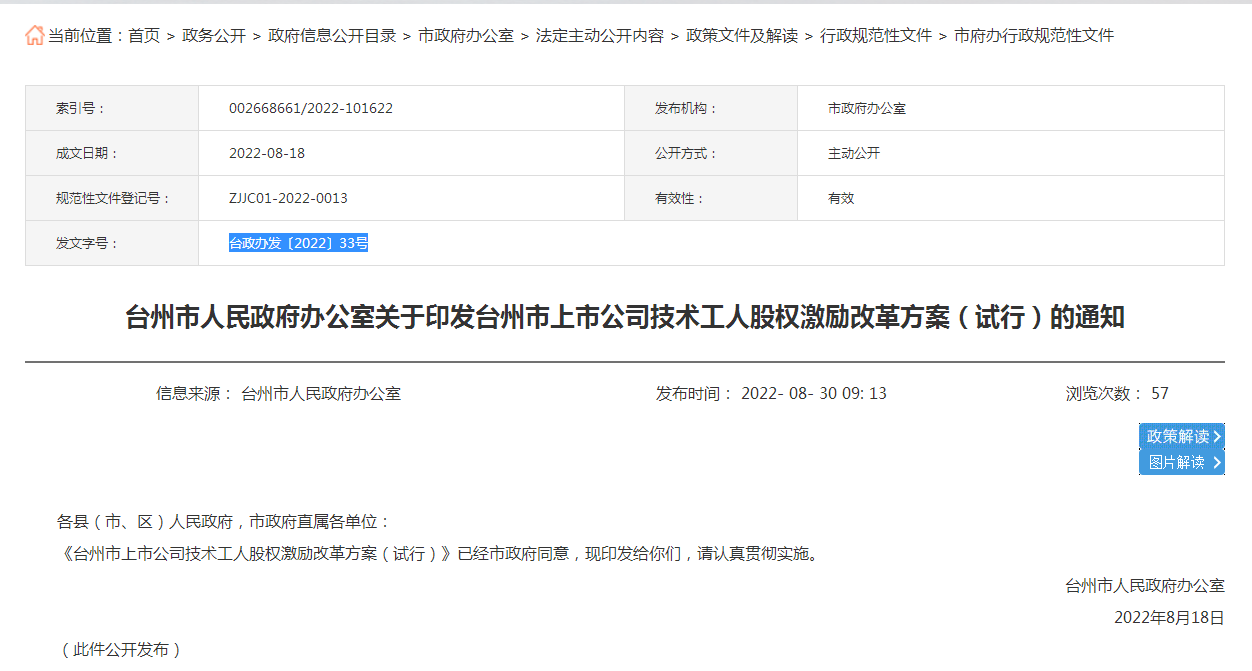Click the 信息来源 台州市人民政府办公室 text
The width and height of the screenshot is (1252, 671).
278,394
